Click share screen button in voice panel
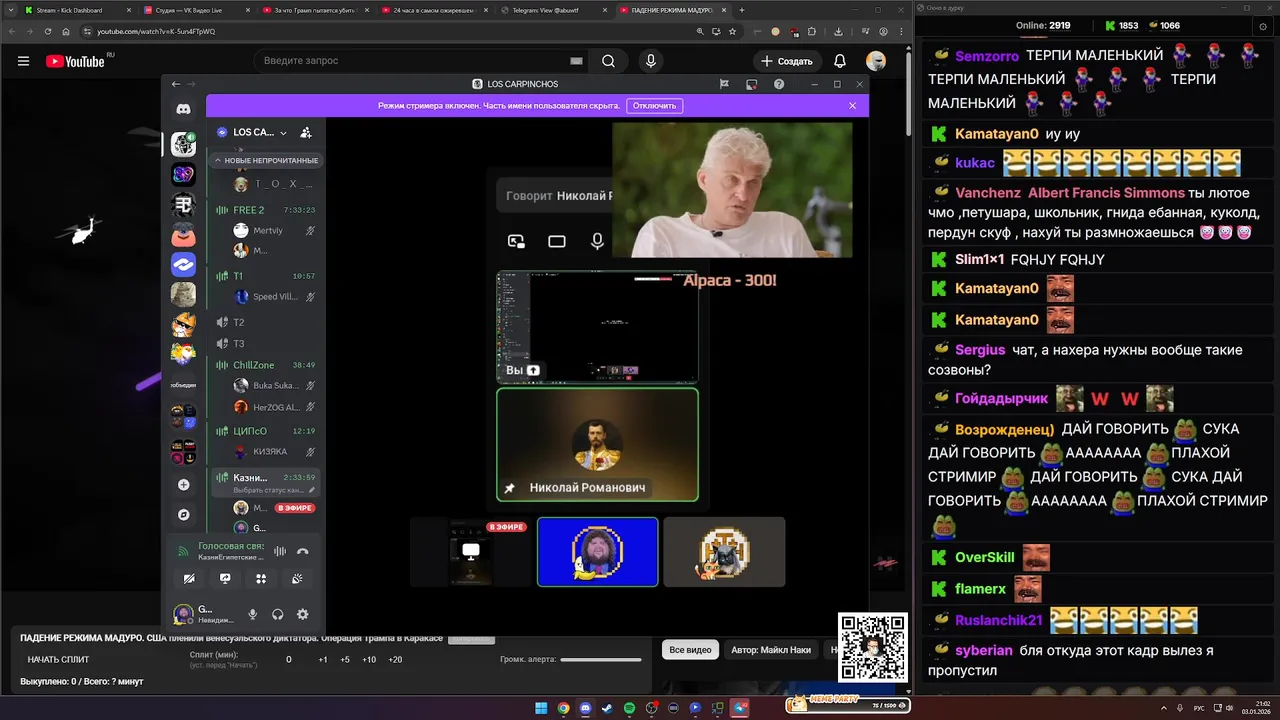 pos(225,578)
